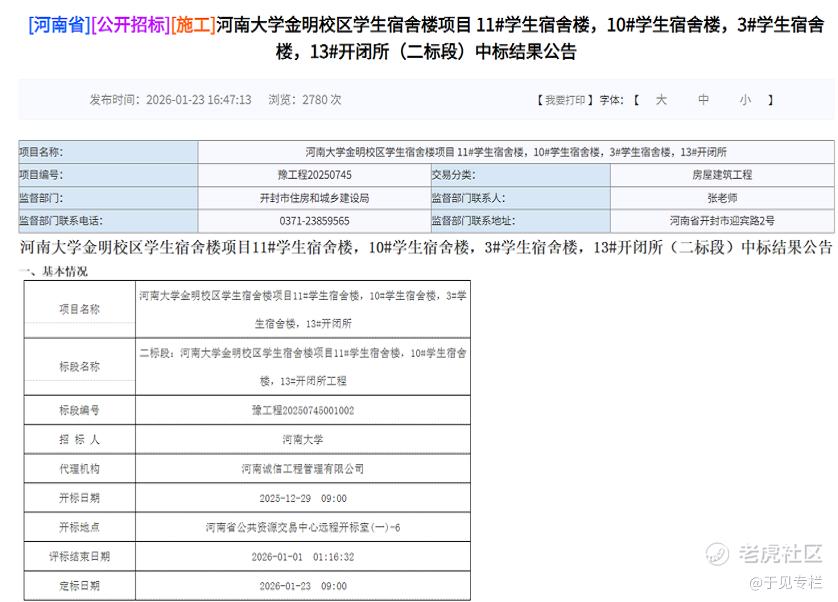Select award date 2026-01-23 09:00
838x602 pixels.
[303, 586]
